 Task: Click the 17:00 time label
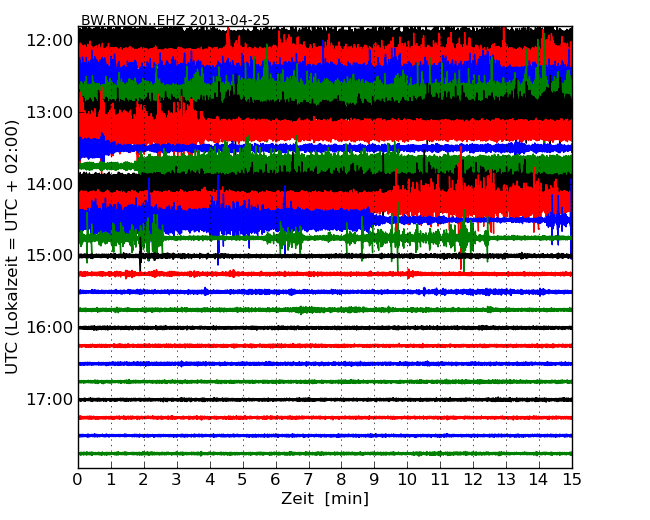point(50,399)
